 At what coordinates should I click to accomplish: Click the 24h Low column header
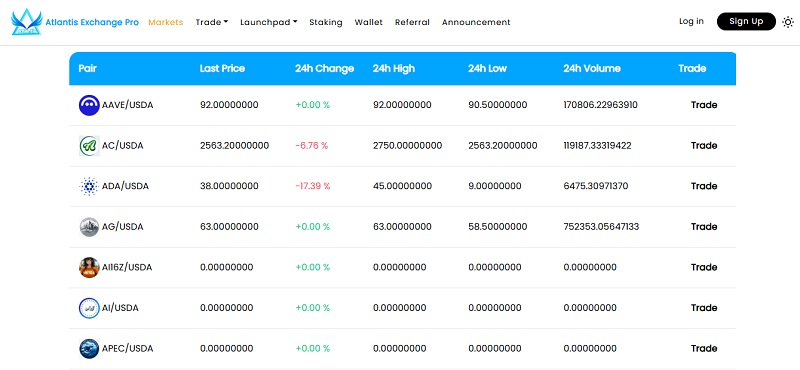click(x=487, y=68)
